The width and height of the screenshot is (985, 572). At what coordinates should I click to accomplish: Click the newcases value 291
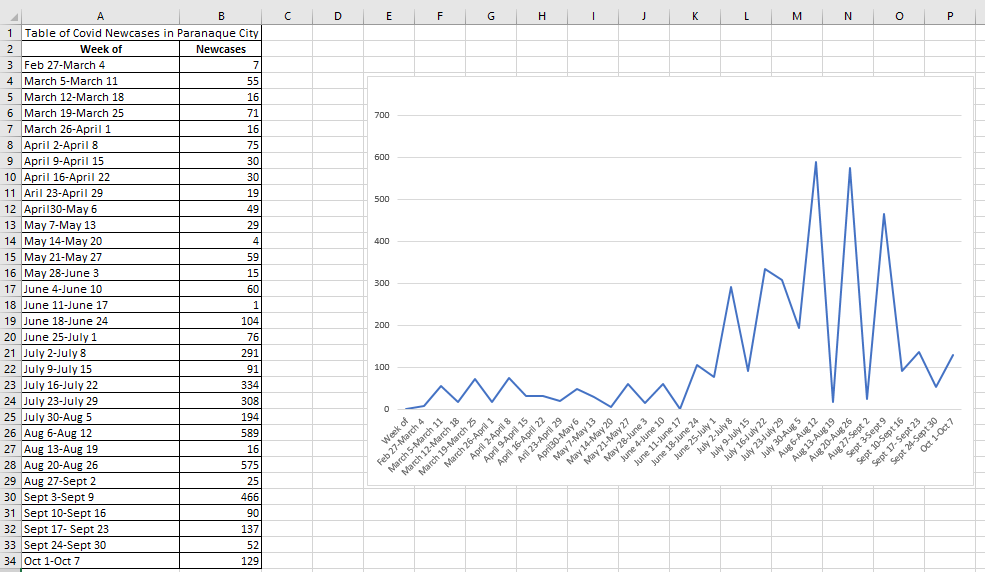coord(220,353)
